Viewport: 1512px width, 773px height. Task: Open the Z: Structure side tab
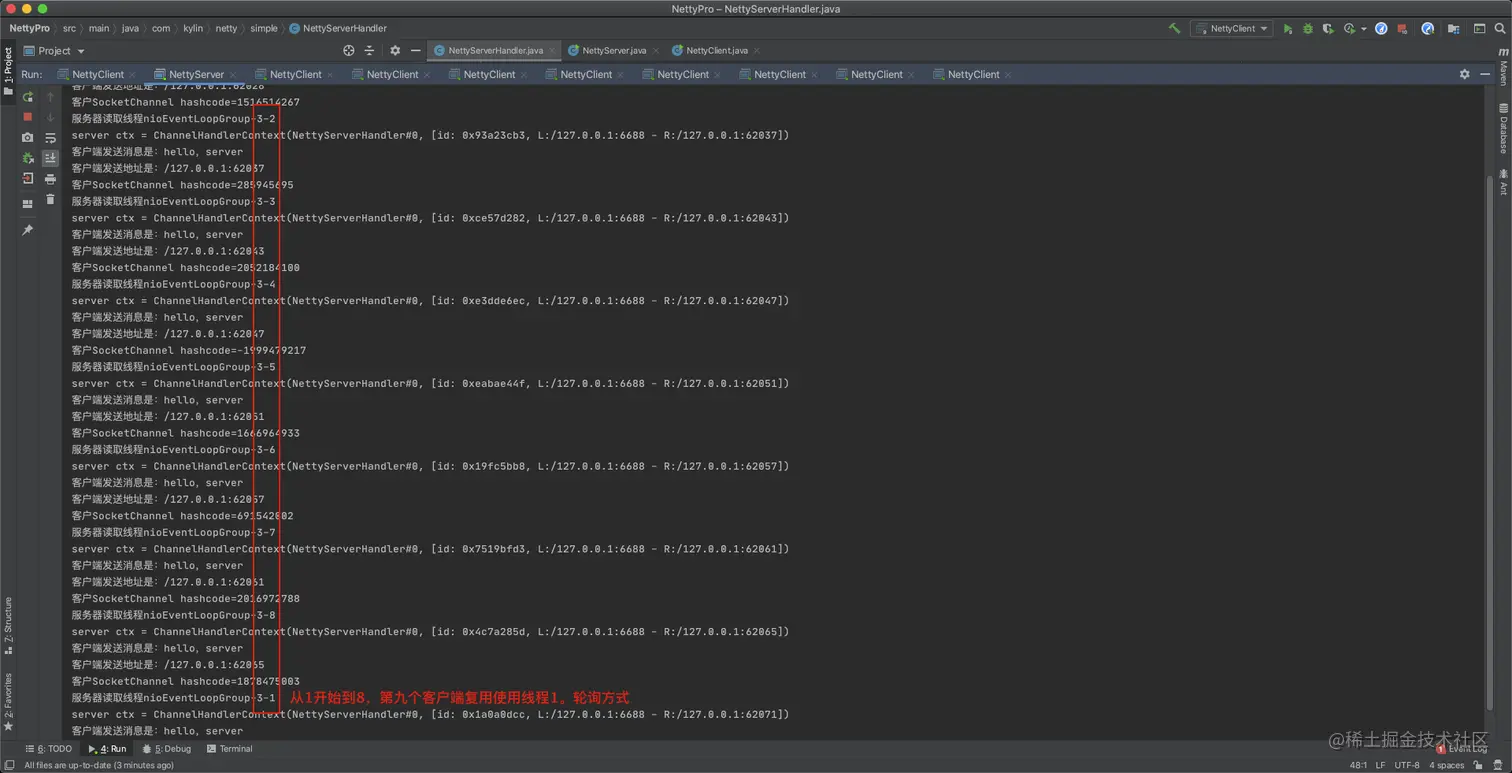point(9,625)
